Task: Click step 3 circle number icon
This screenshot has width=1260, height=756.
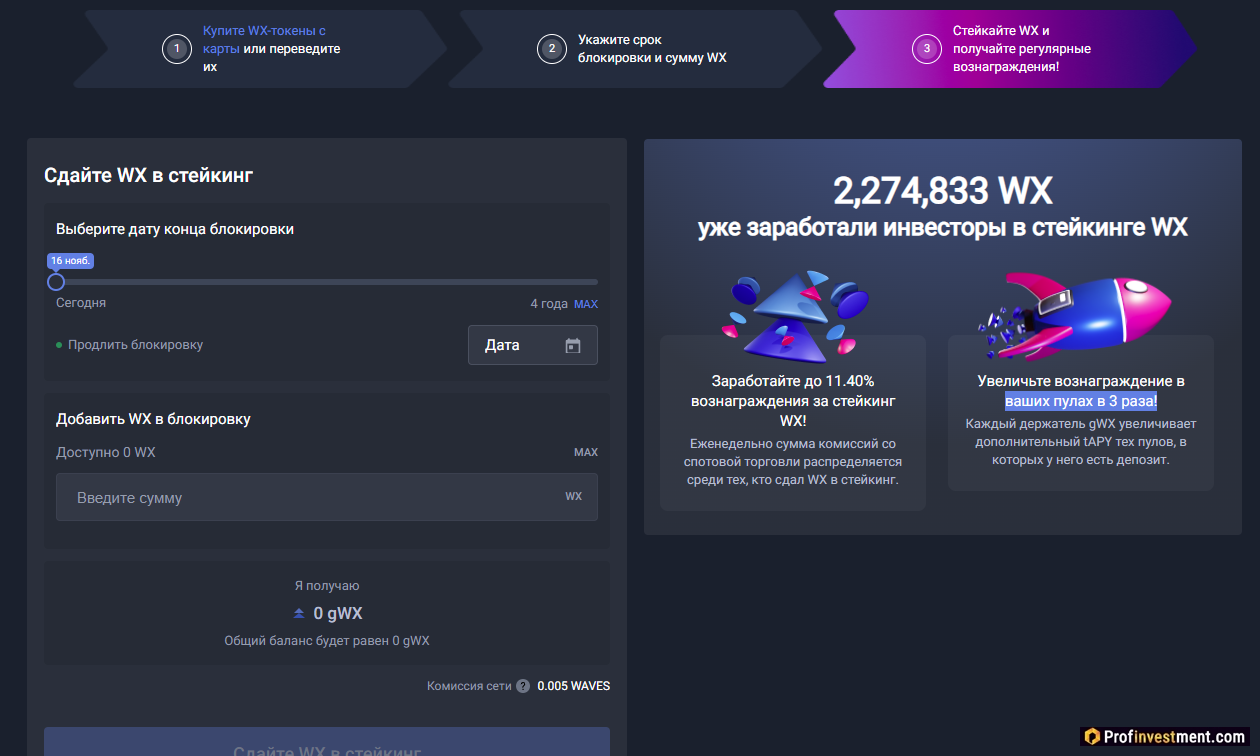Action: click(926, 49)
